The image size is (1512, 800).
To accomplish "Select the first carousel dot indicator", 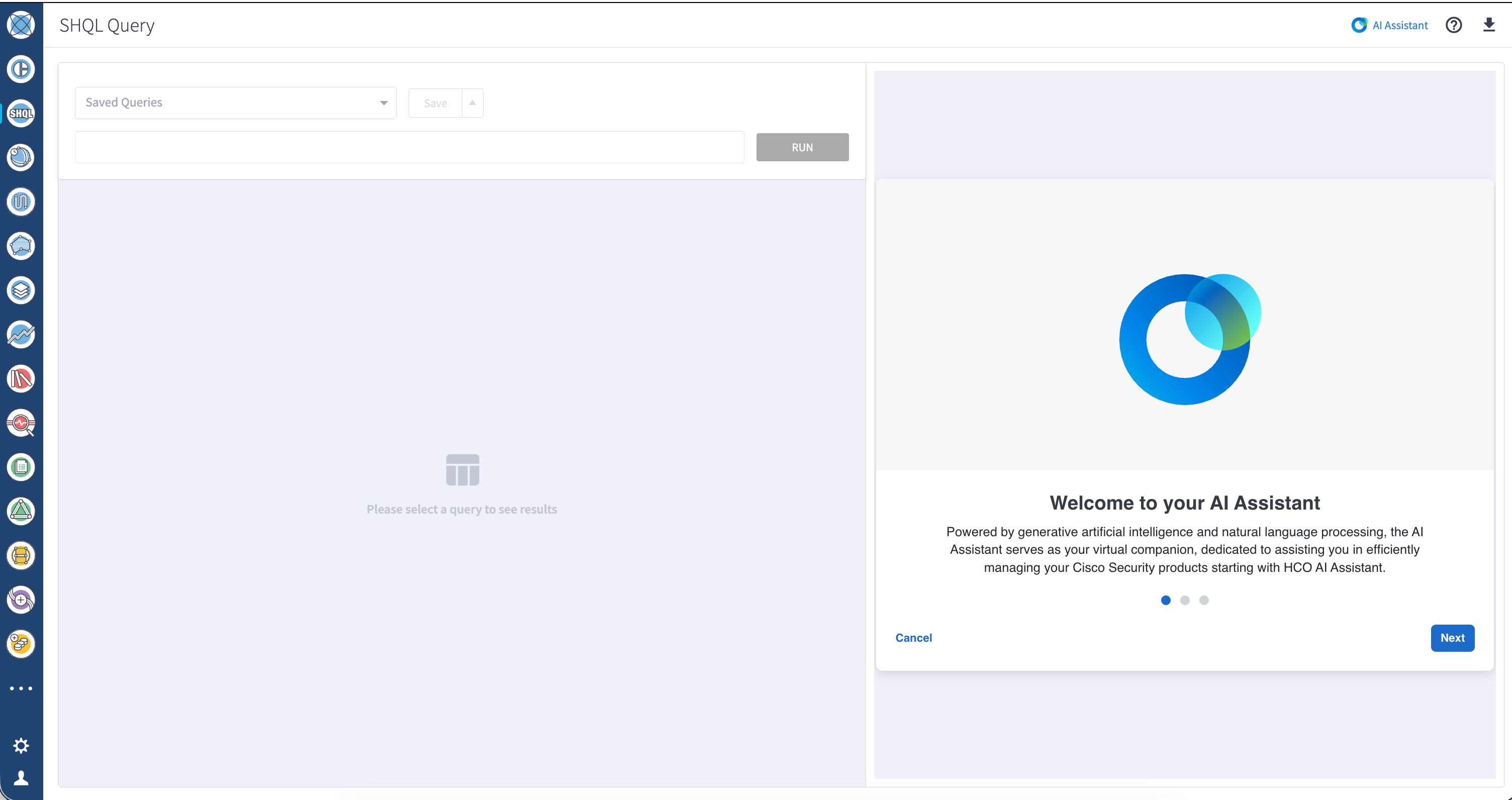I will point(1166,600).
